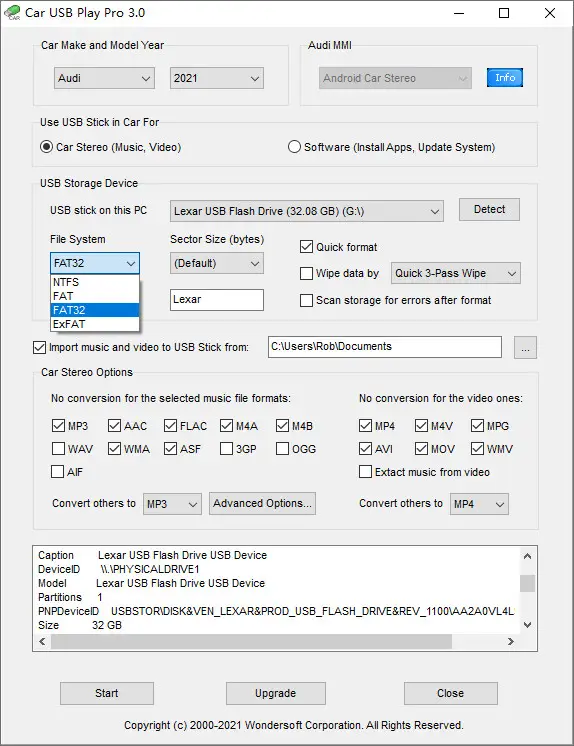Click the scroll up arrow in device info box
The width and height of the screenshot is (574, 746).
pyautogui.click(x=527, y=556)
